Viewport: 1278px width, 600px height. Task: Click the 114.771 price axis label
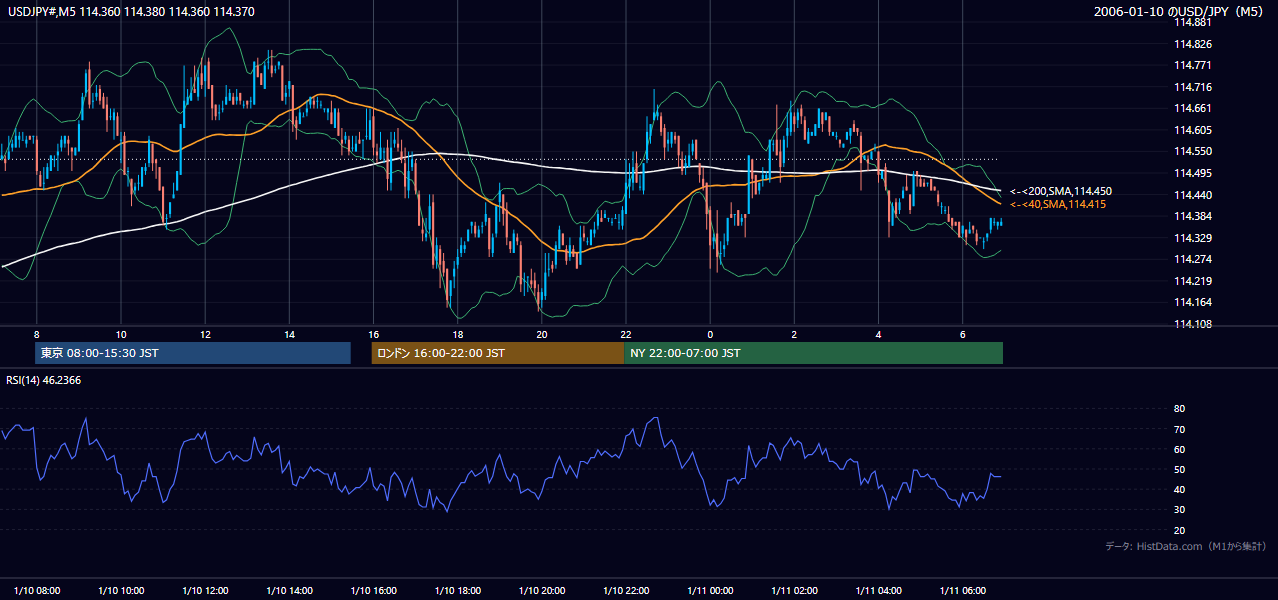click(x=1192, y=65)
